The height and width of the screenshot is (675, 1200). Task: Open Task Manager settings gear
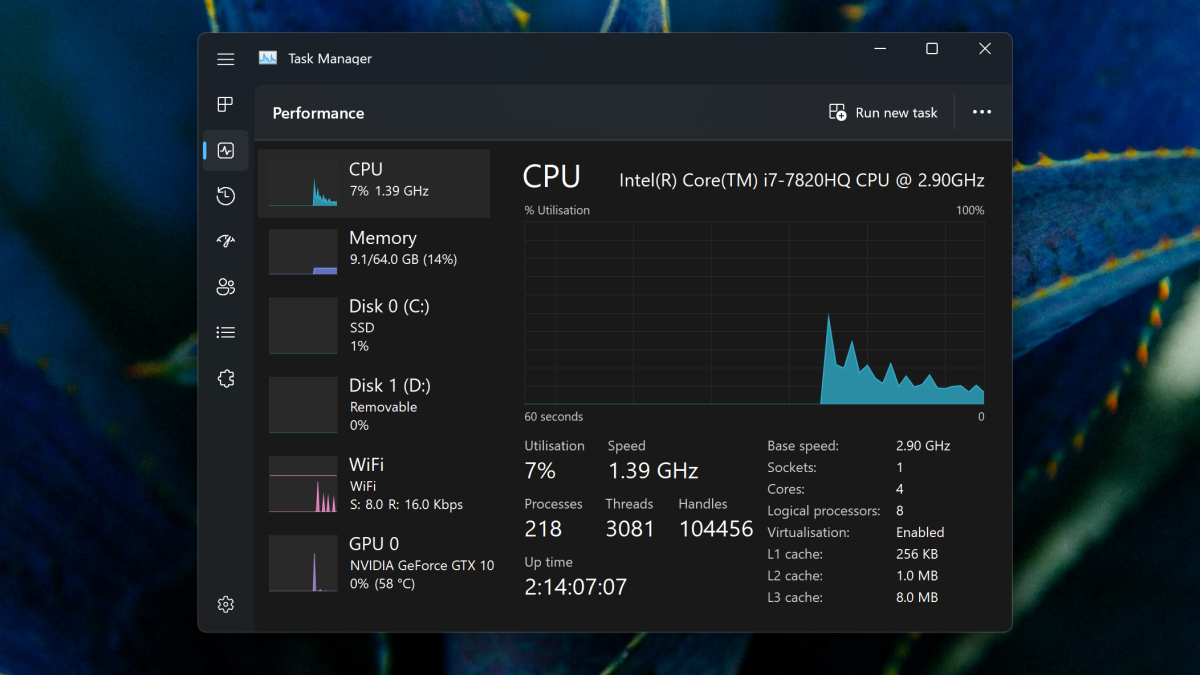pyautogui.click(x=226, y=604)
